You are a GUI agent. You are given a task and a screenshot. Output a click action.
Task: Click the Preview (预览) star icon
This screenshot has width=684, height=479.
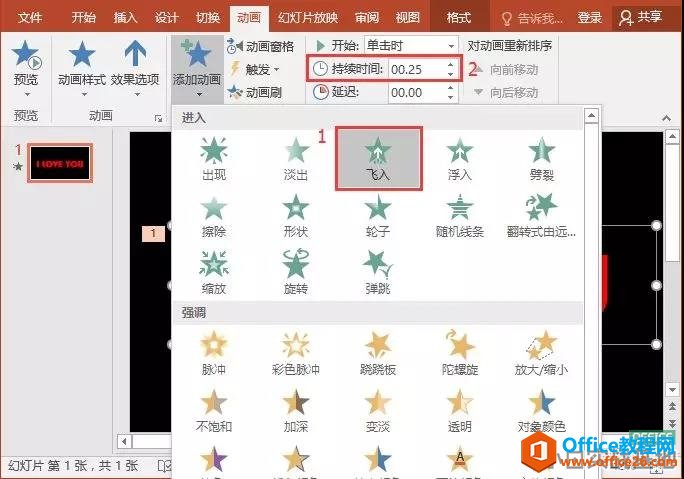[x=26, y=55]
